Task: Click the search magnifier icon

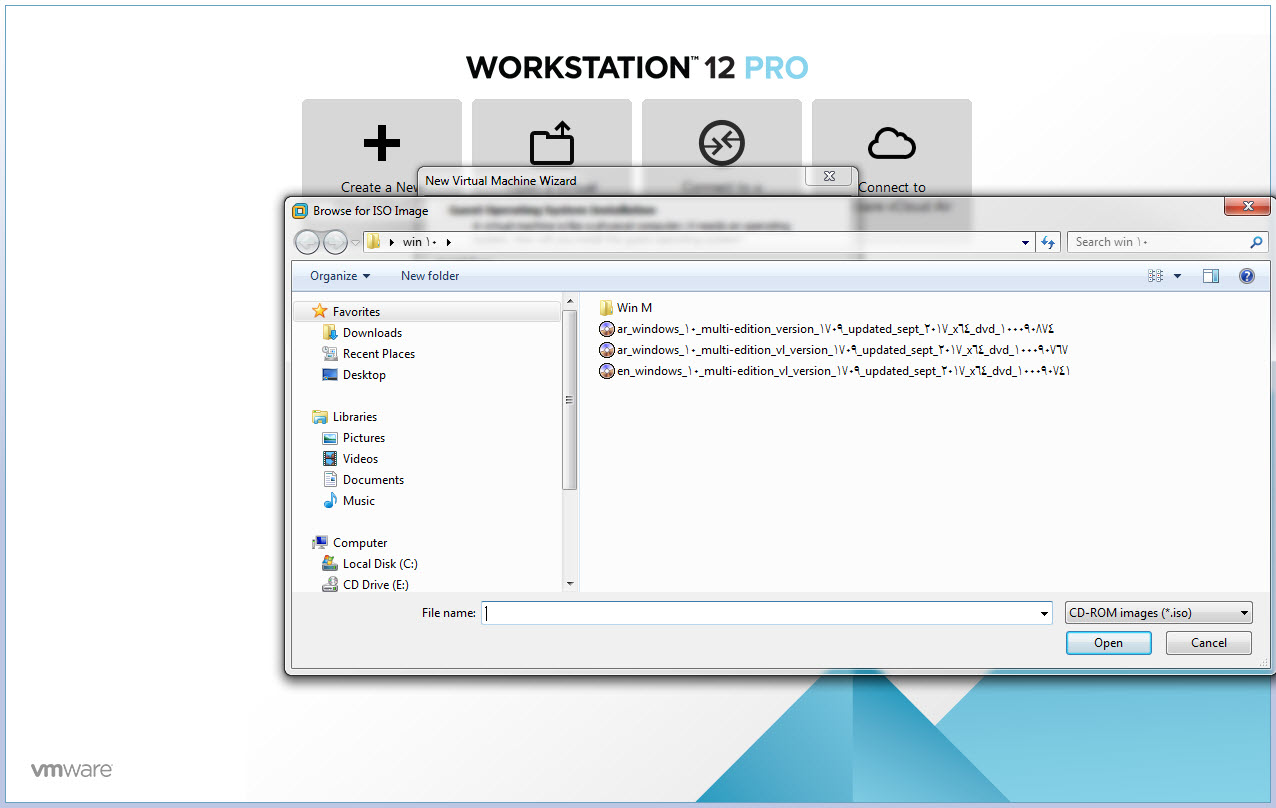Action: (x=1257, y=242)
